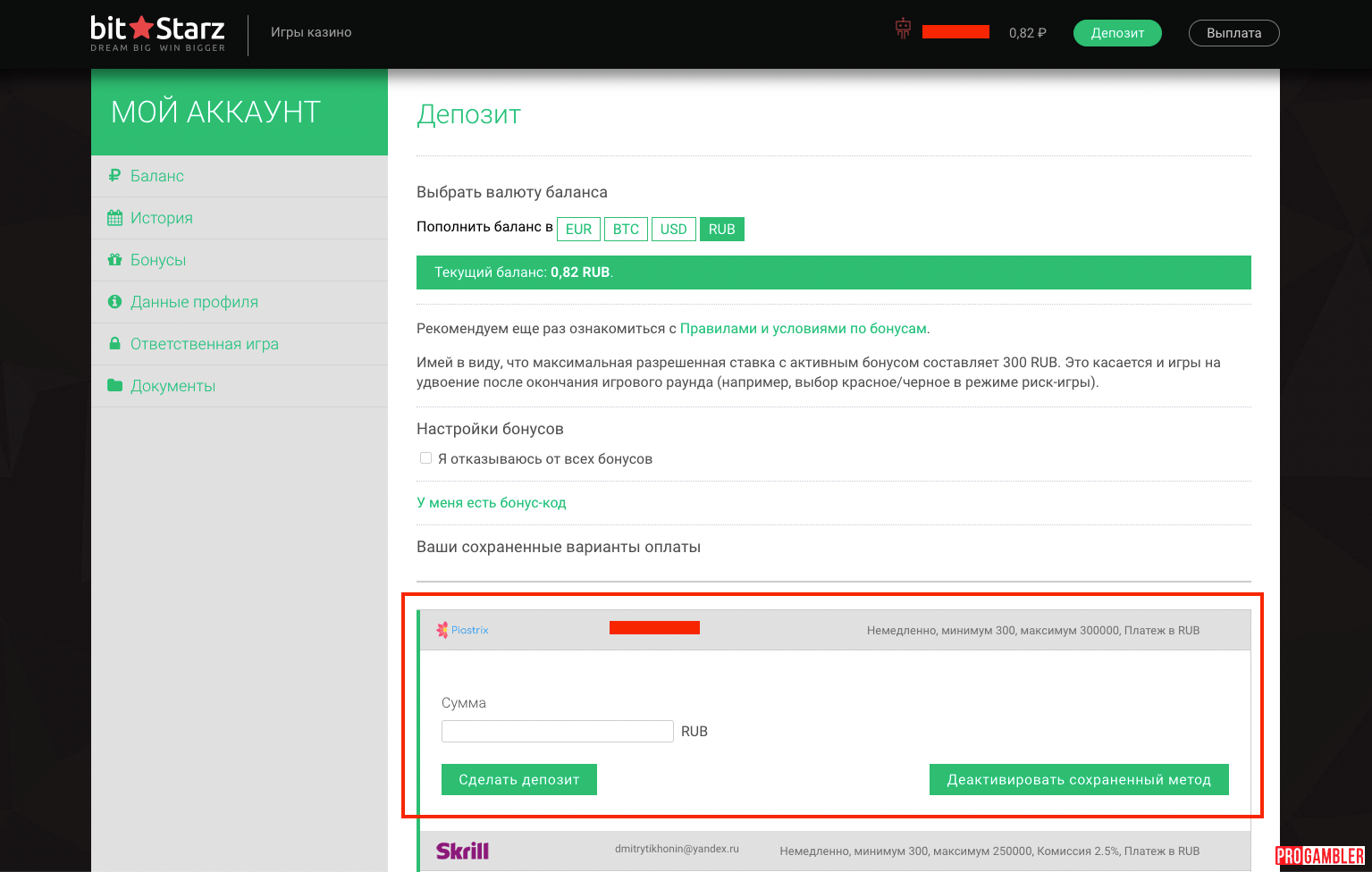Click 'Деактивировать сохраненный метод' button
The width and height of the screenshot is (1372, 872).
coord(1079,779)
